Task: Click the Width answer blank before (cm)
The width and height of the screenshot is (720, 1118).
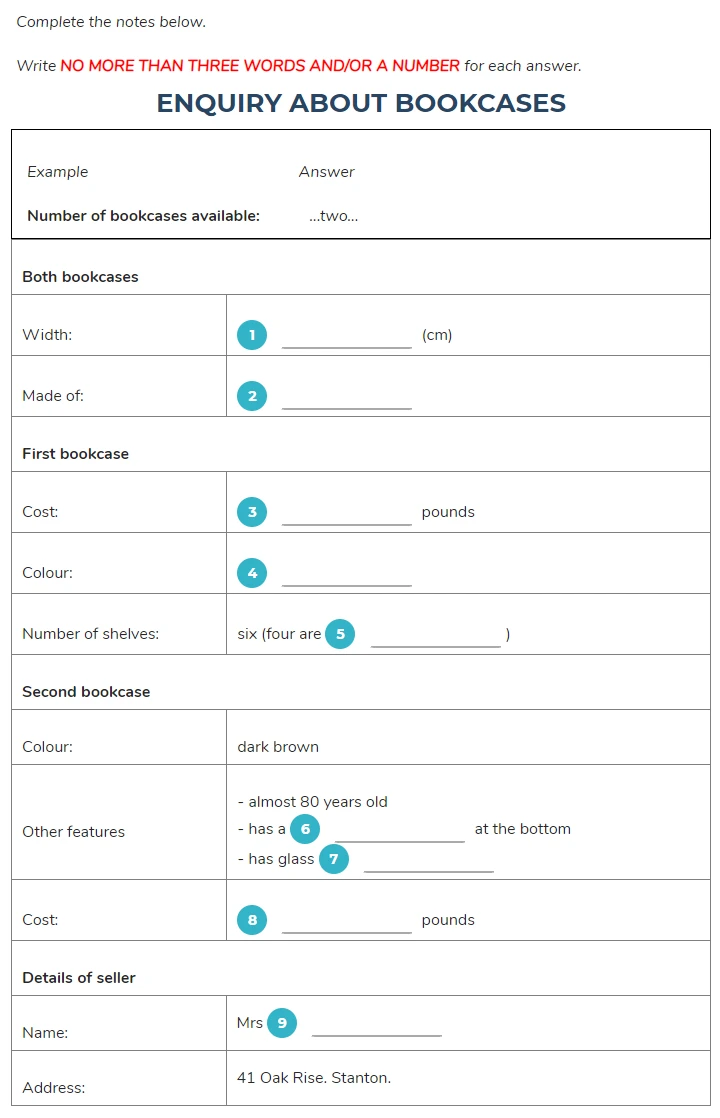Action: (x=347, y=337)
